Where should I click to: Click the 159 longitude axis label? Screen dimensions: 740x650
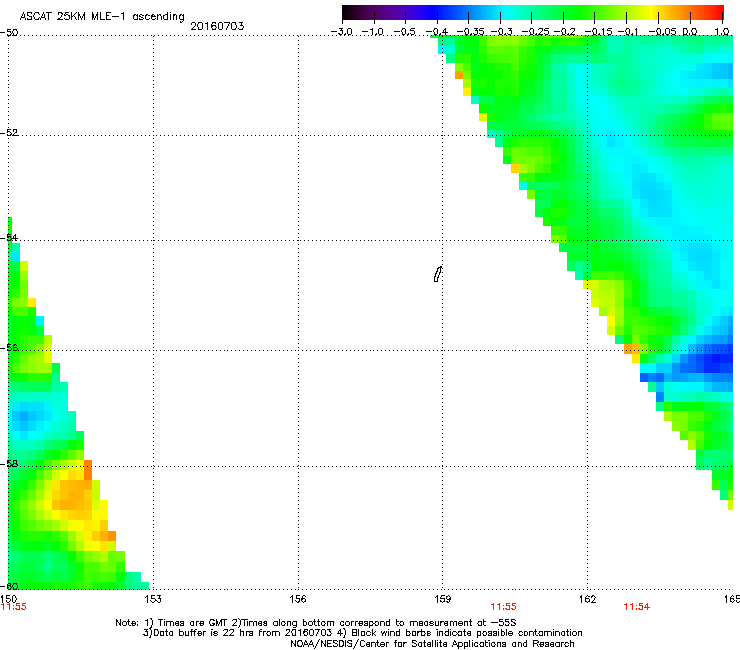[x=442, y=599]
